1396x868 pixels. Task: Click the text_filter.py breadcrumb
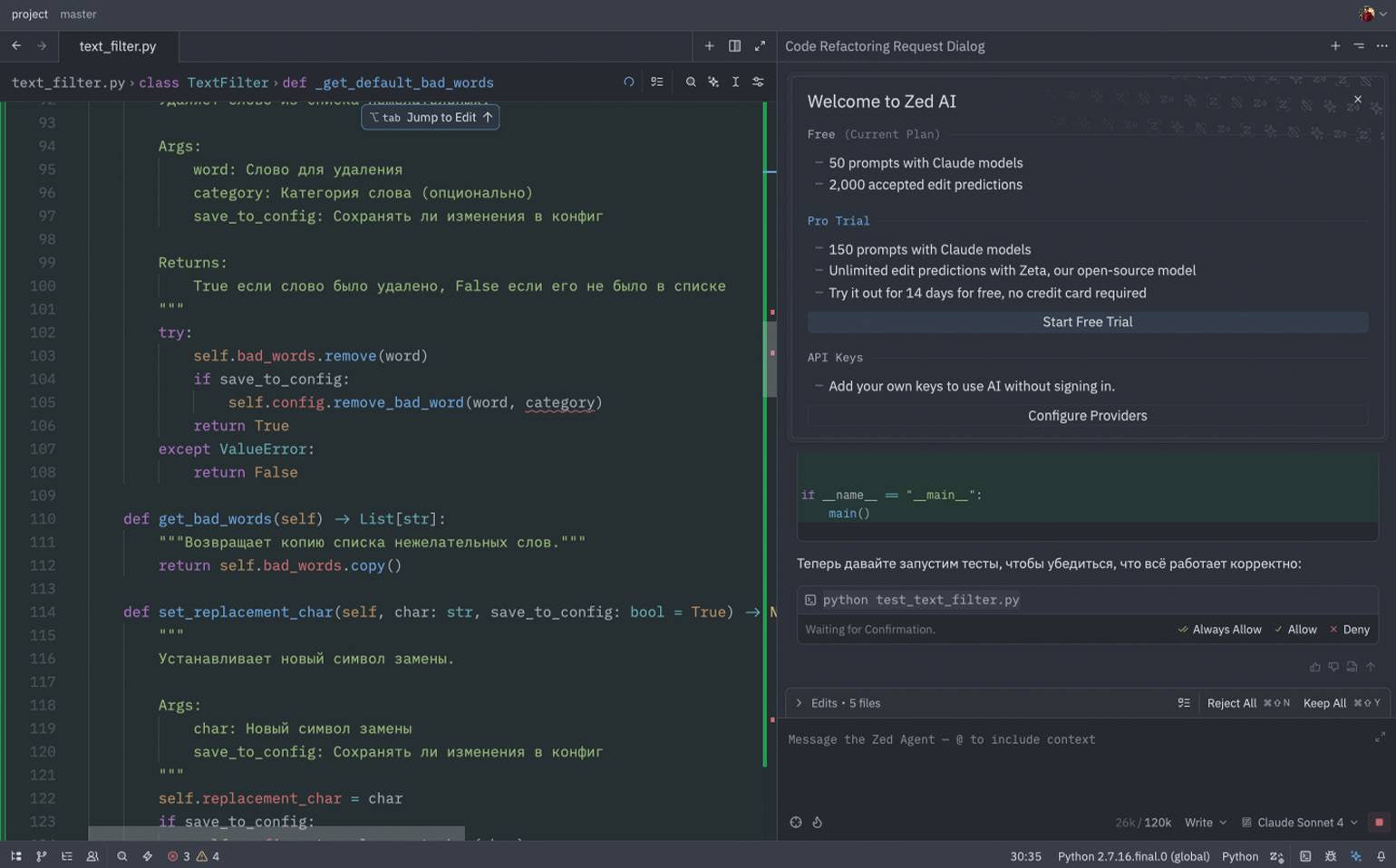click(x=68, y=82)
